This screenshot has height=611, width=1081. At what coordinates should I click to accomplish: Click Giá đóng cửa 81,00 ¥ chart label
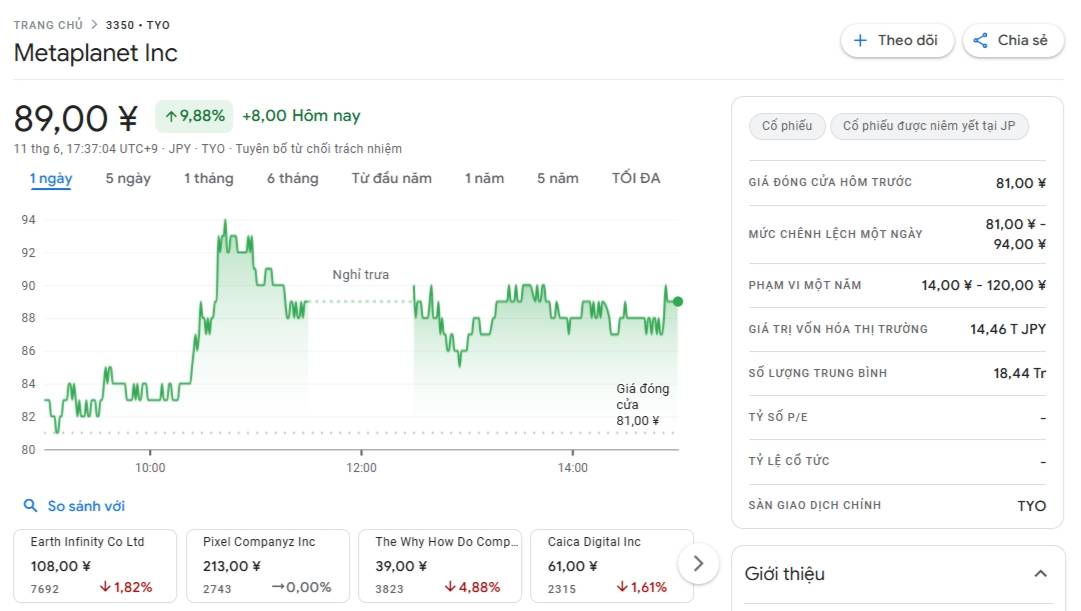643,405
